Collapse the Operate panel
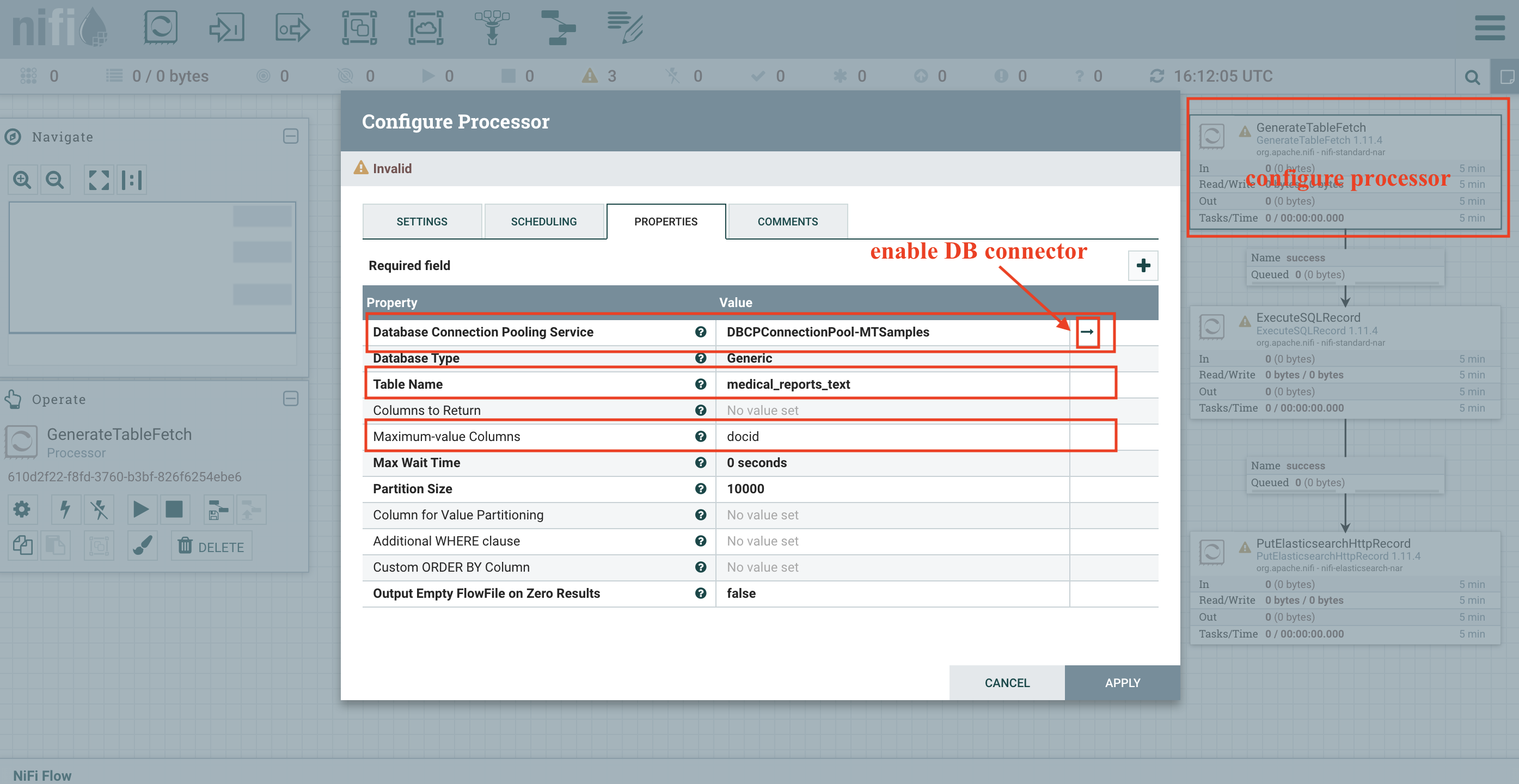 (291, 399)
